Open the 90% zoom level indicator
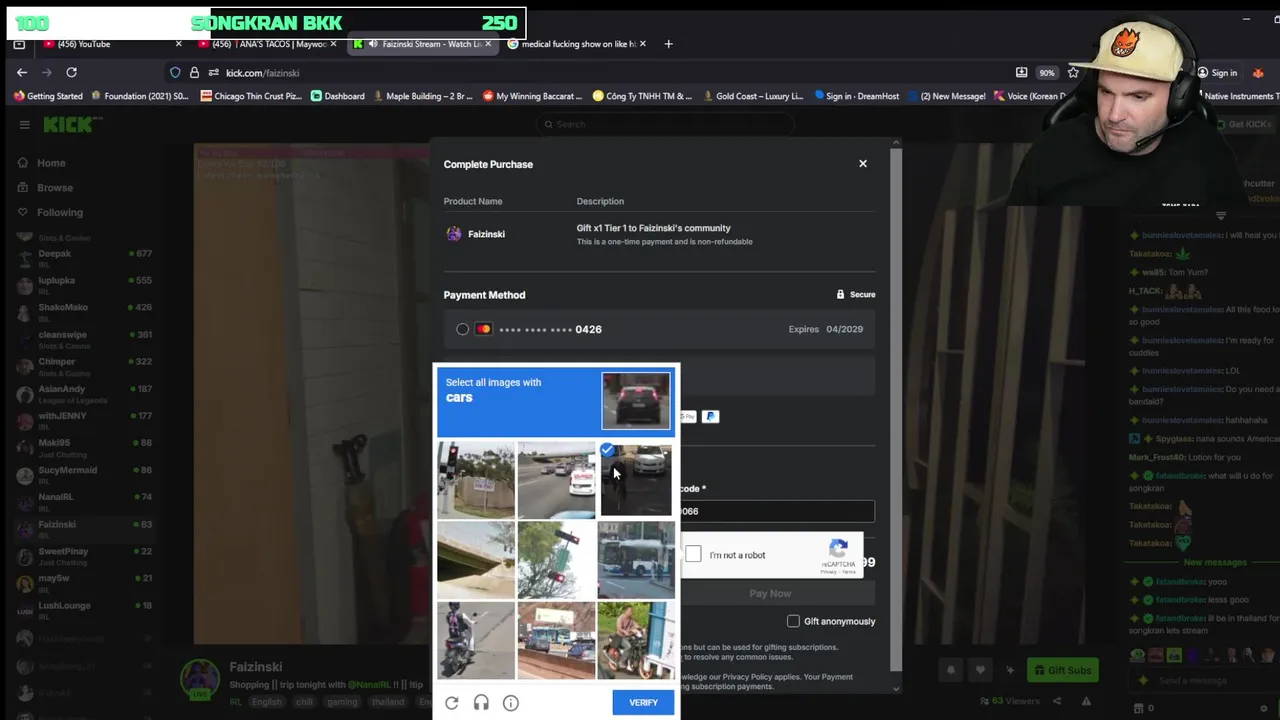 pos(1046,73)
